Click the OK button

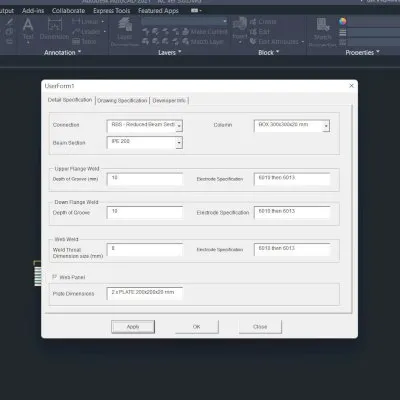(x=197, y=327)
